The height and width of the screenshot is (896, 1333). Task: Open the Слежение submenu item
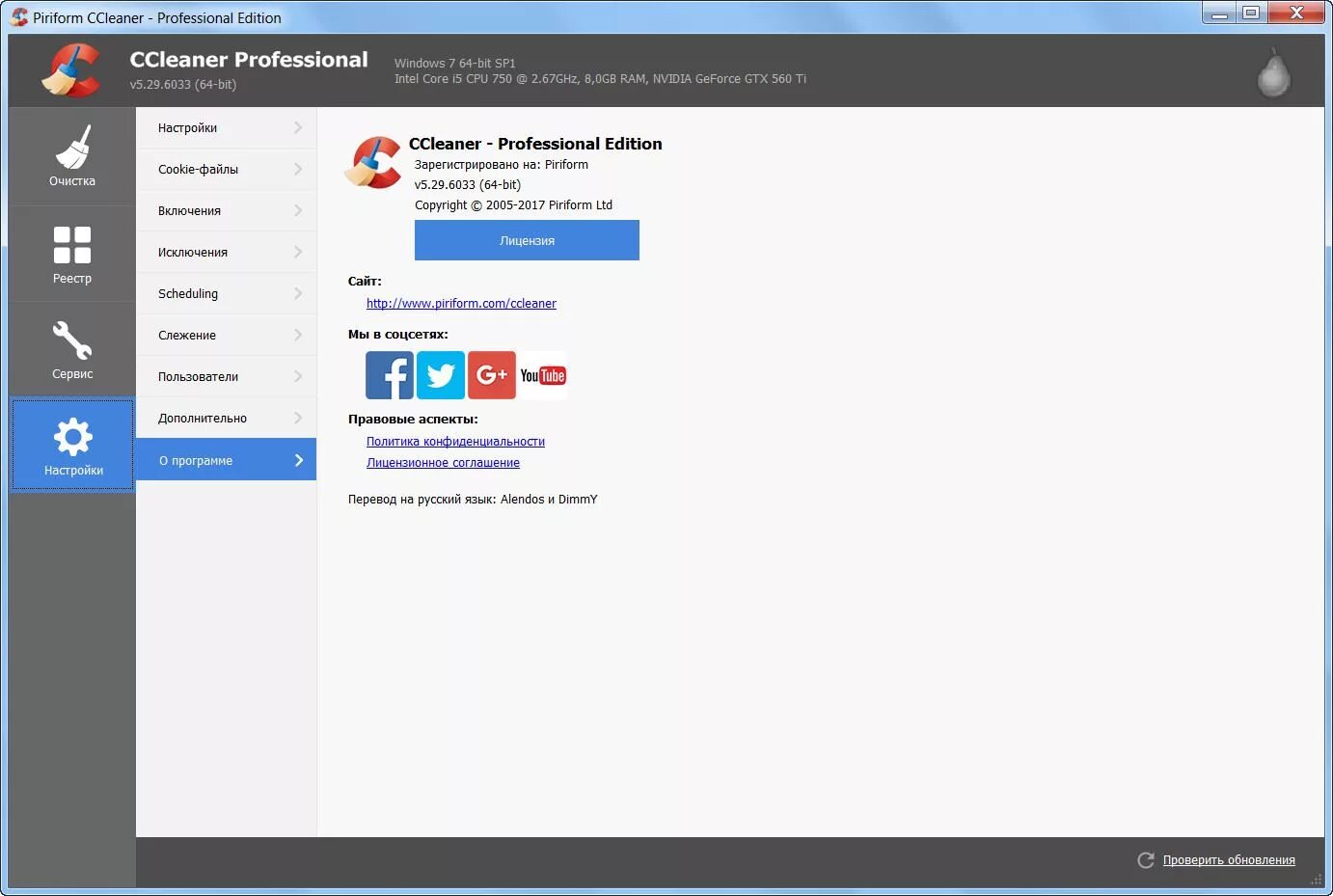click(x=226, y=335)
